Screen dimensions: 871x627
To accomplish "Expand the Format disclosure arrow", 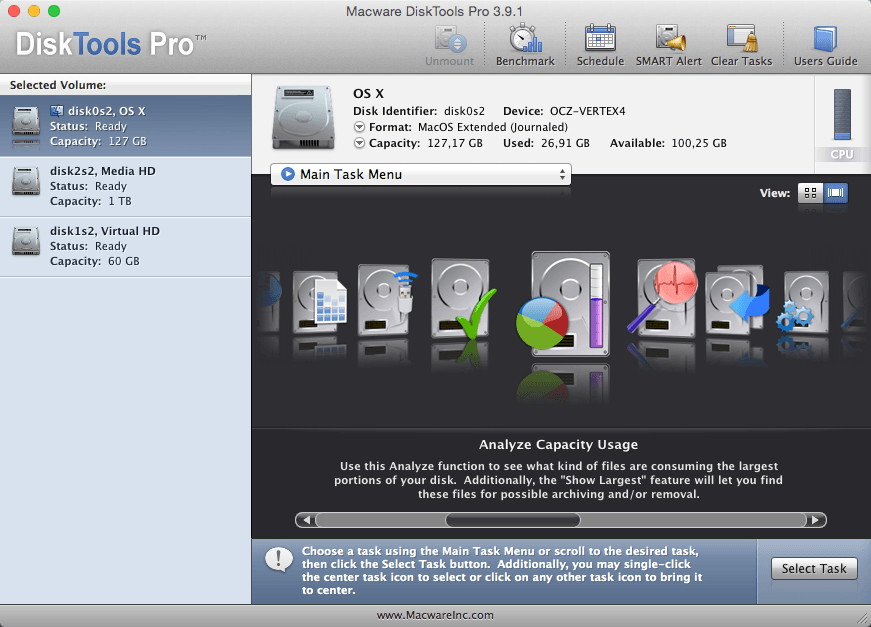I will pyautogui.click(x=359, y=127).
